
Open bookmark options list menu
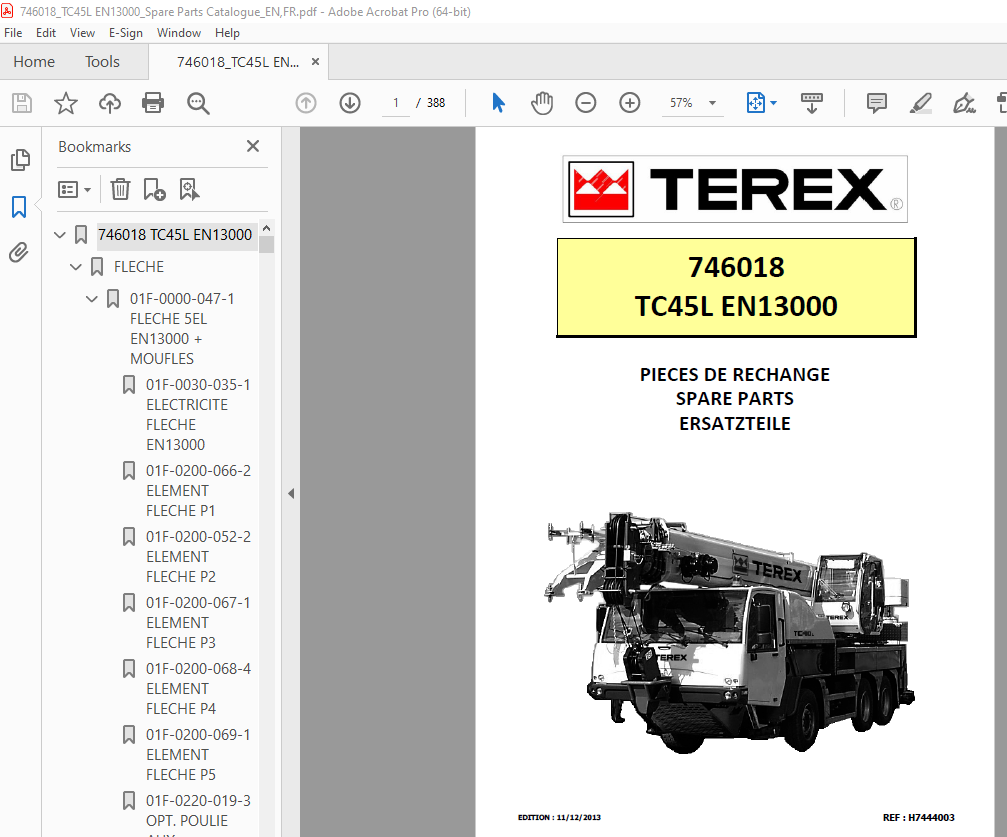[x=74, y=189]
